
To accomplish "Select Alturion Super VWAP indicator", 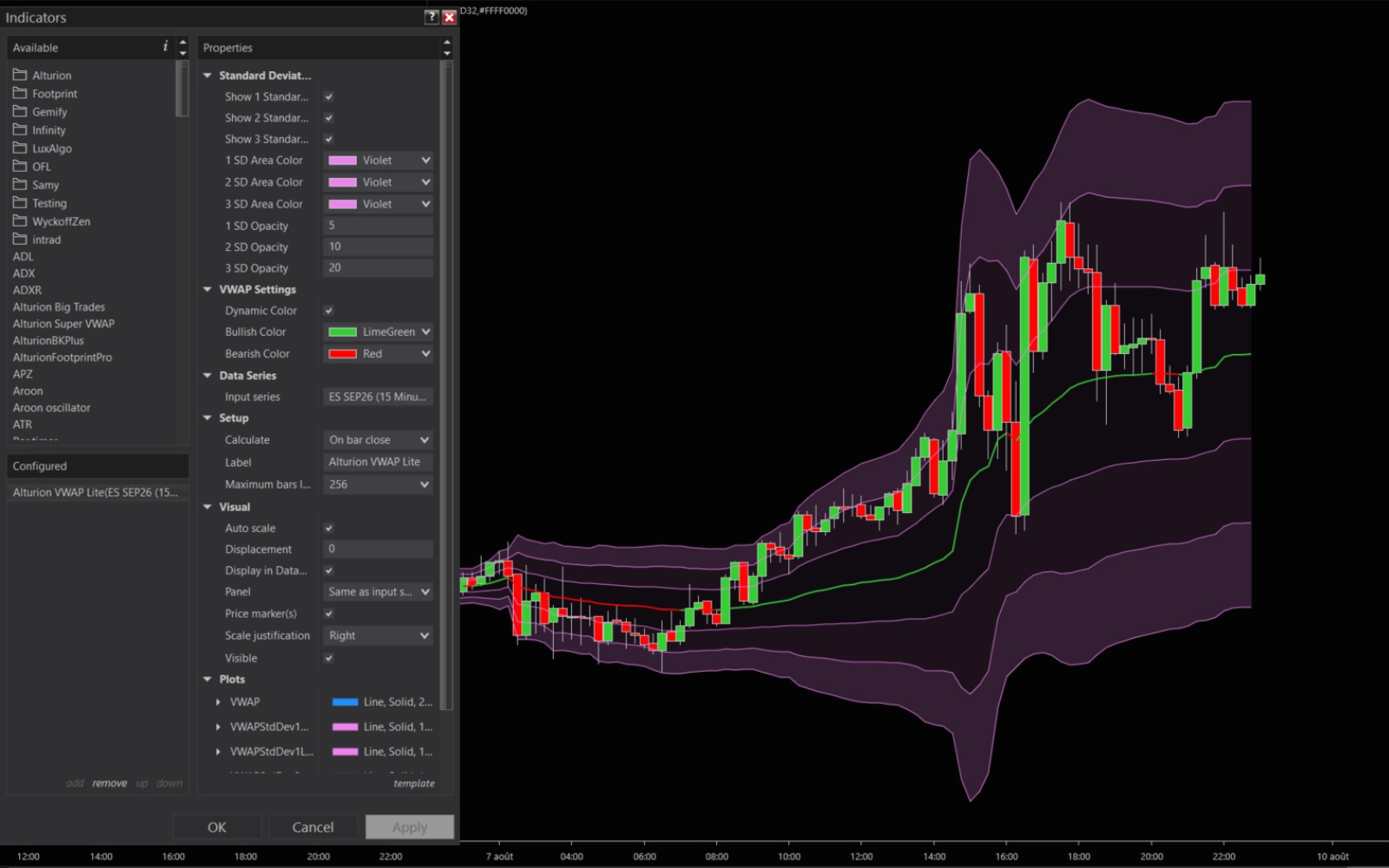I will 63,324.
